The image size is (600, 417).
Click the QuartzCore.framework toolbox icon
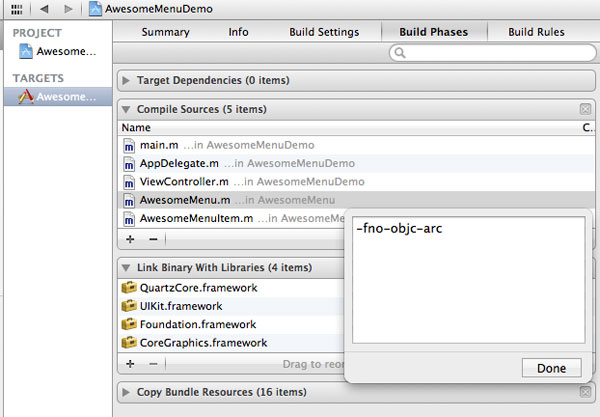tap(129, 287)
